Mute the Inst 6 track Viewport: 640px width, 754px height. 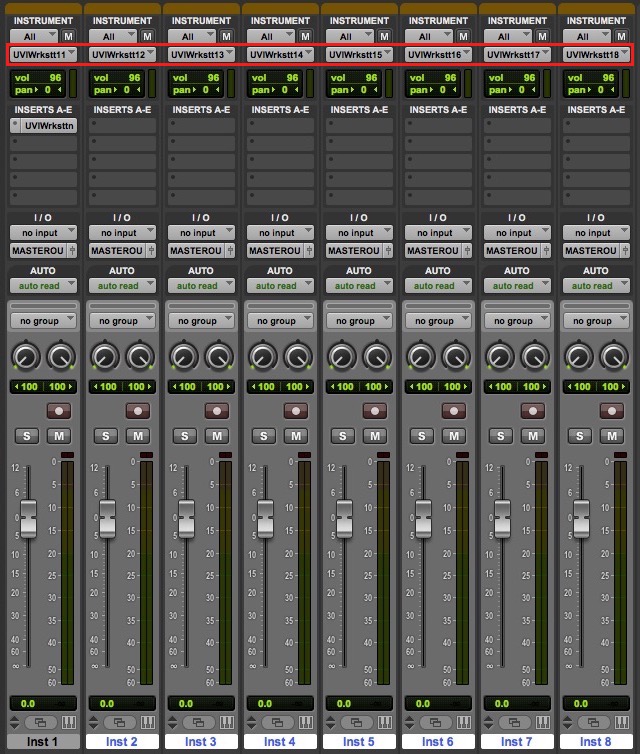pos(454,436)
